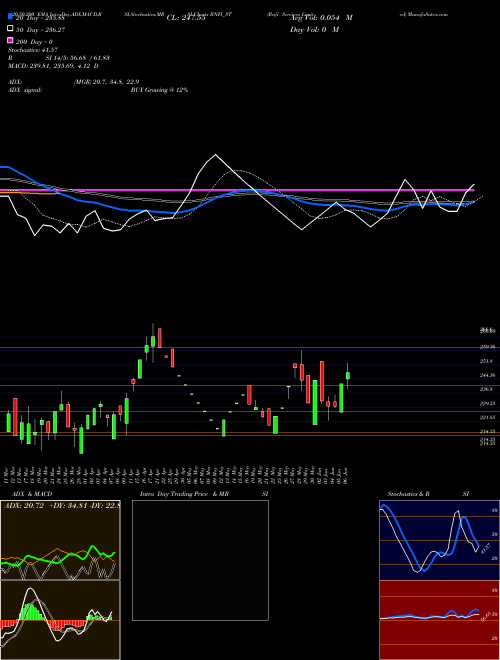The width and height of the screenshot is (500, 660).
Task: Click the 251.8 price axis label
Action: [486, 361]
